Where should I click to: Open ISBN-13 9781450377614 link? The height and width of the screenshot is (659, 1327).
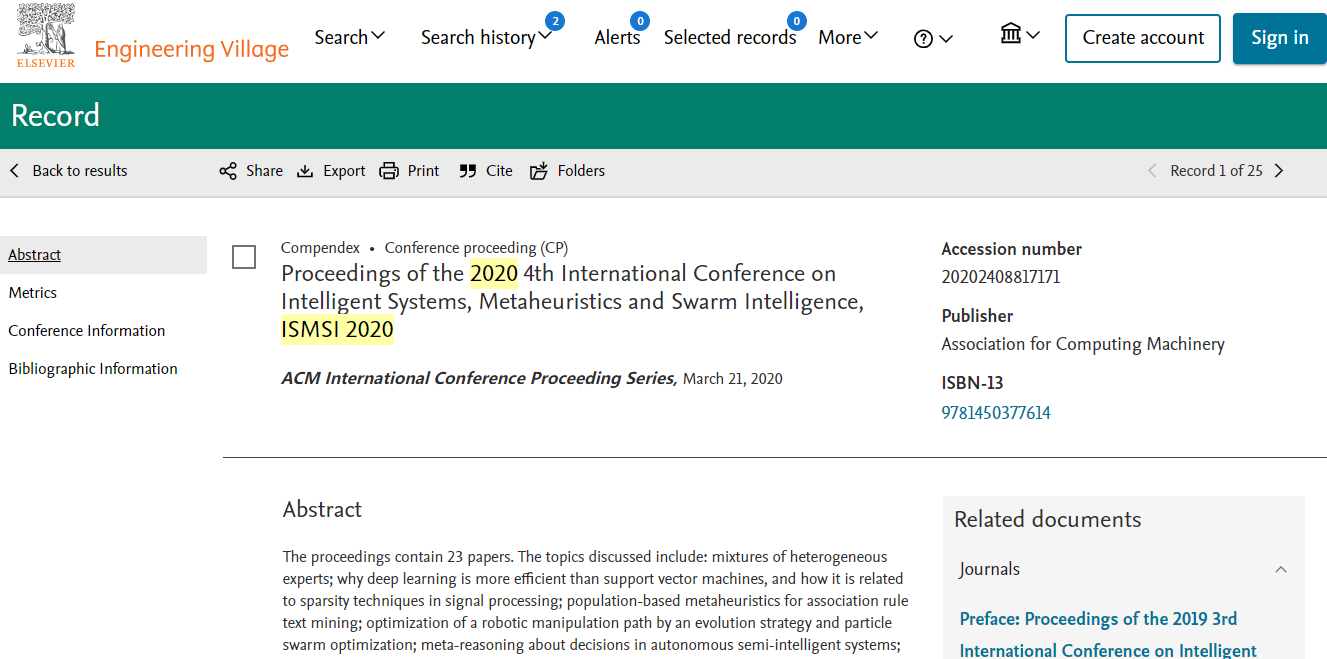tap(996, 413)
